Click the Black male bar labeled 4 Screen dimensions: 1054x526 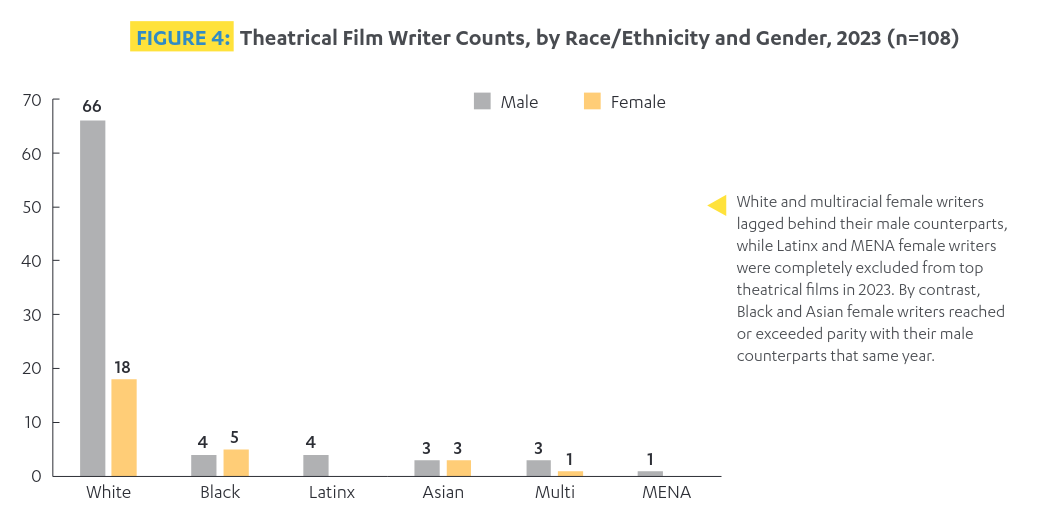pos(203,465)
